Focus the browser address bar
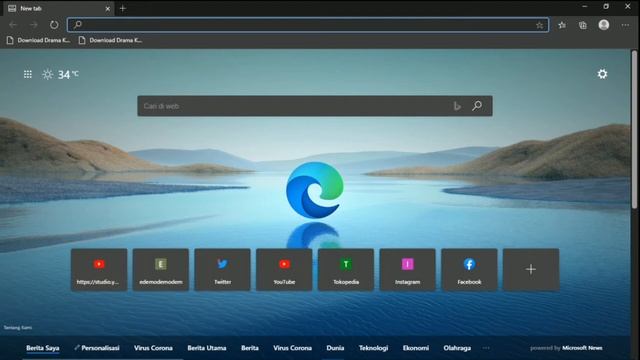Image resolution: width=640 pixels, height=360 pixels. tap(308, 25)
